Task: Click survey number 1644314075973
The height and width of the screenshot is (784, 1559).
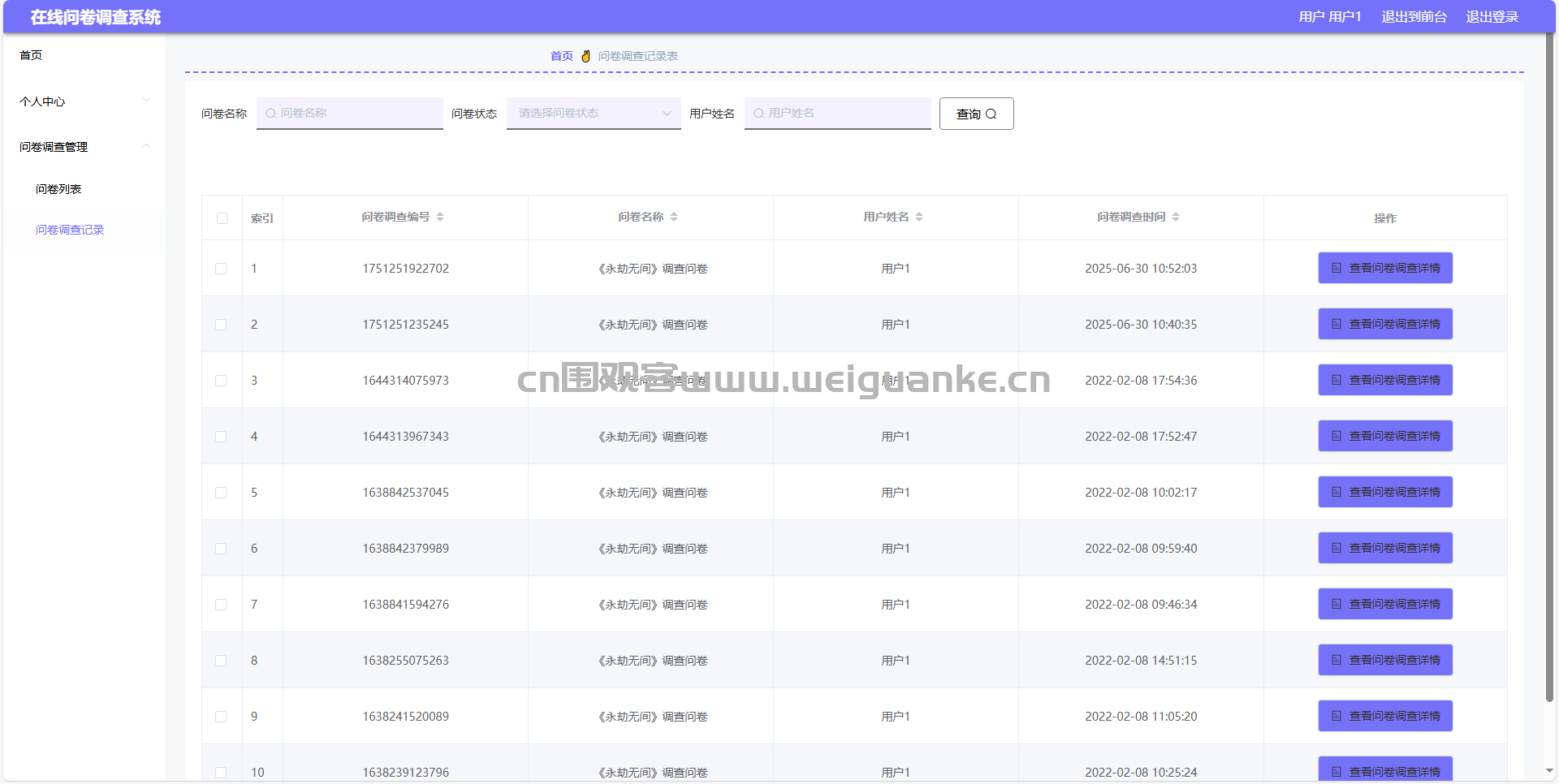Action: (405, 381)
